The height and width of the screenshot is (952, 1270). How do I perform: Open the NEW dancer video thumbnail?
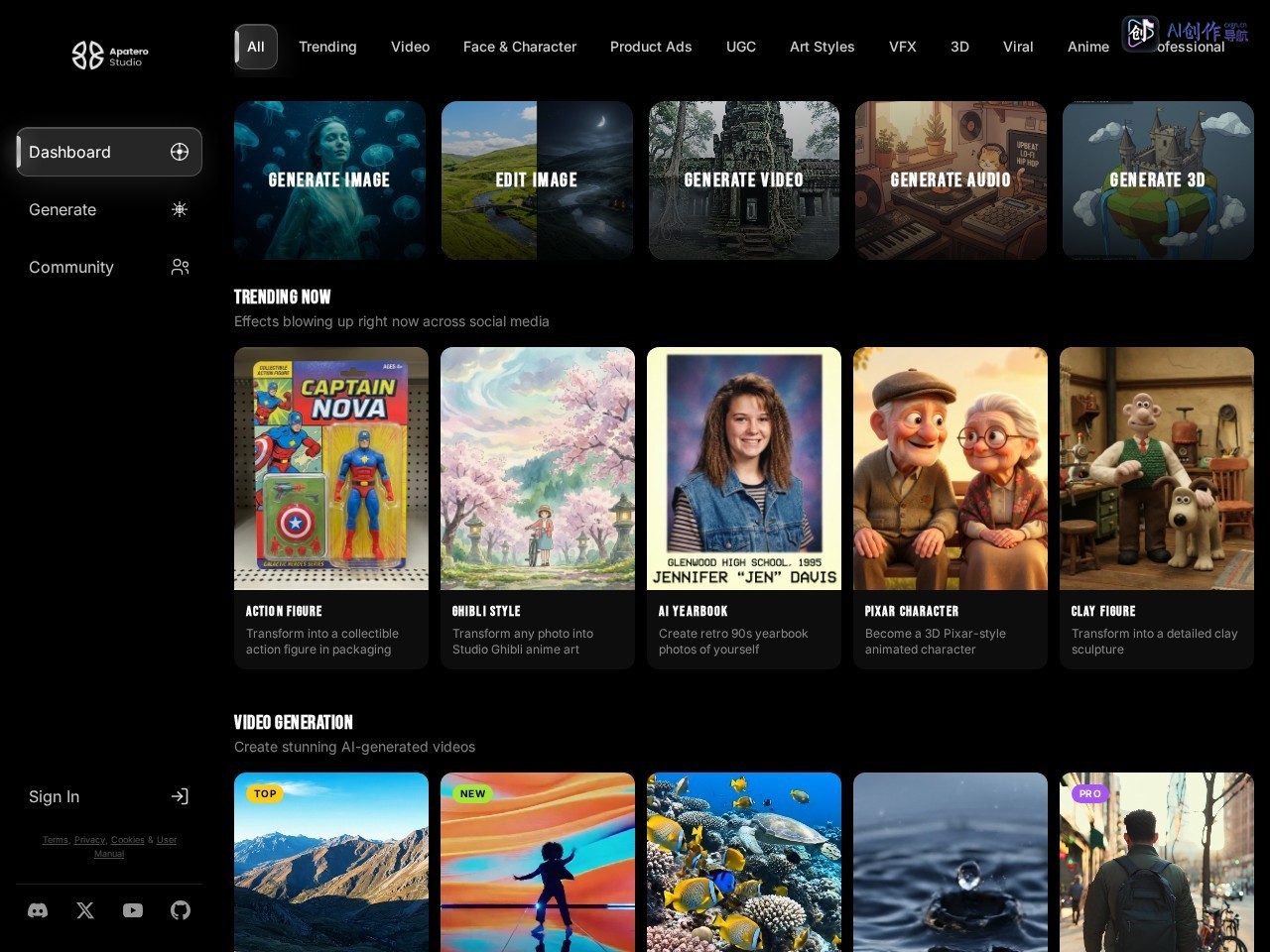click(538, 863)
